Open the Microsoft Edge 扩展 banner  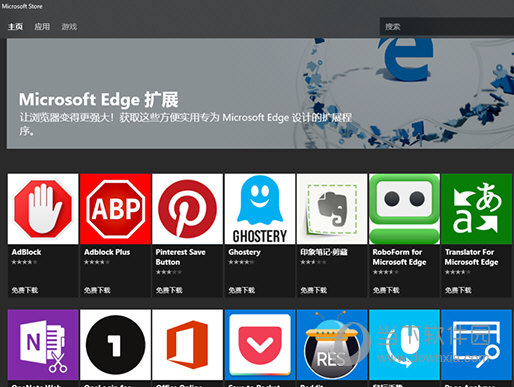coord(260,94)
